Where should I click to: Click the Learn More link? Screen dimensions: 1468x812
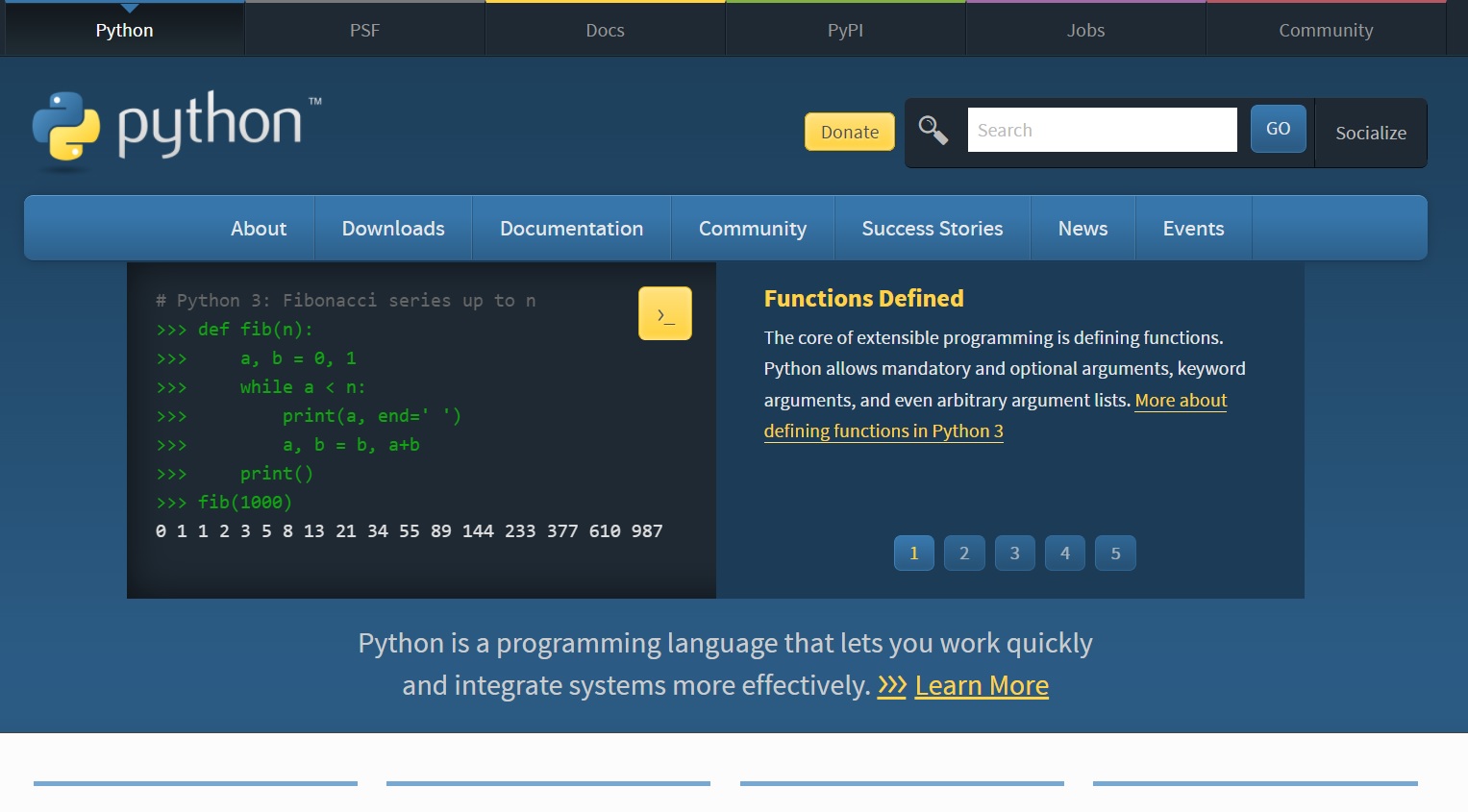[982, 685]
